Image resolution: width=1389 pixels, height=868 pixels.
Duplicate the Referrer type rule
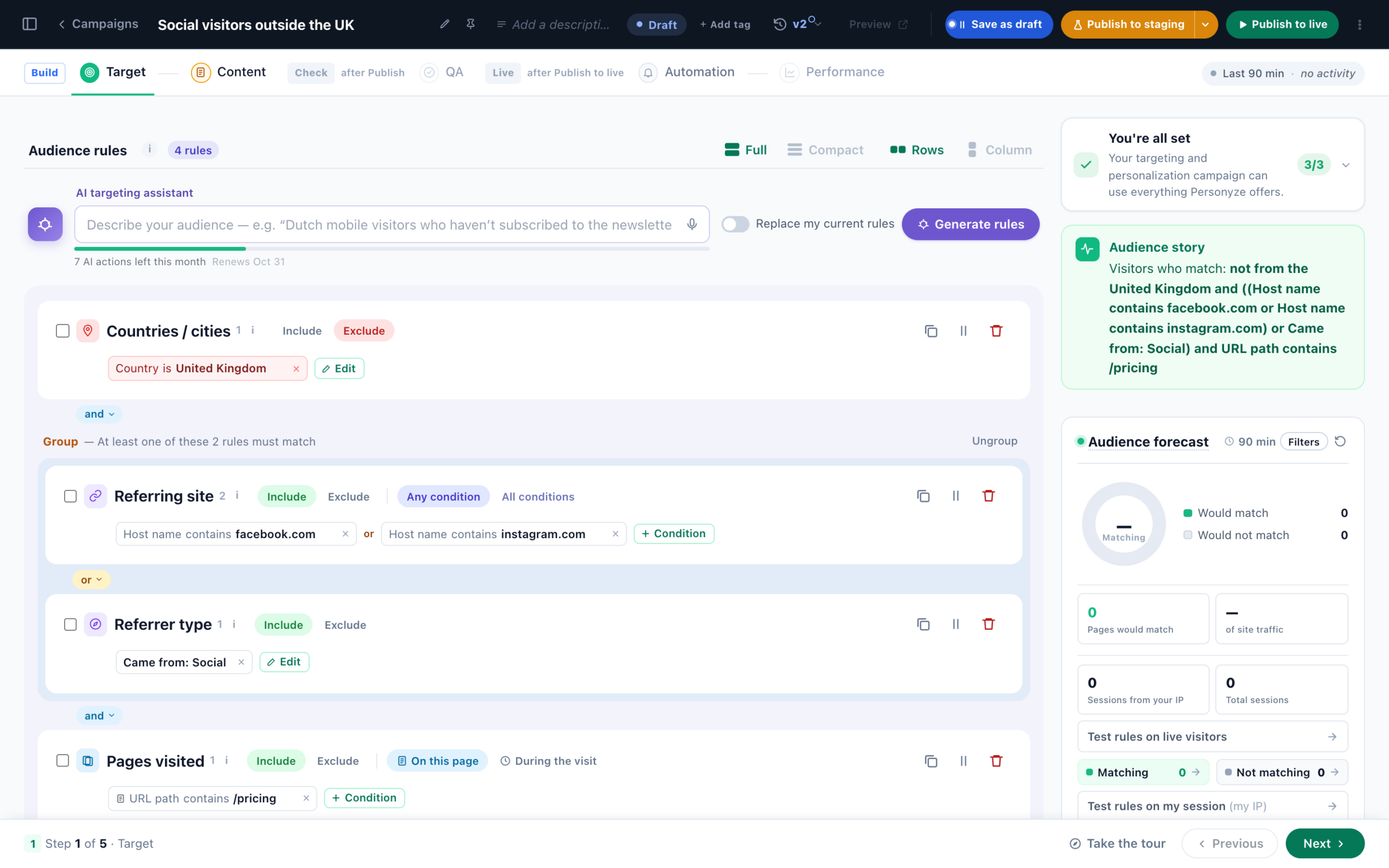point(923,624)
